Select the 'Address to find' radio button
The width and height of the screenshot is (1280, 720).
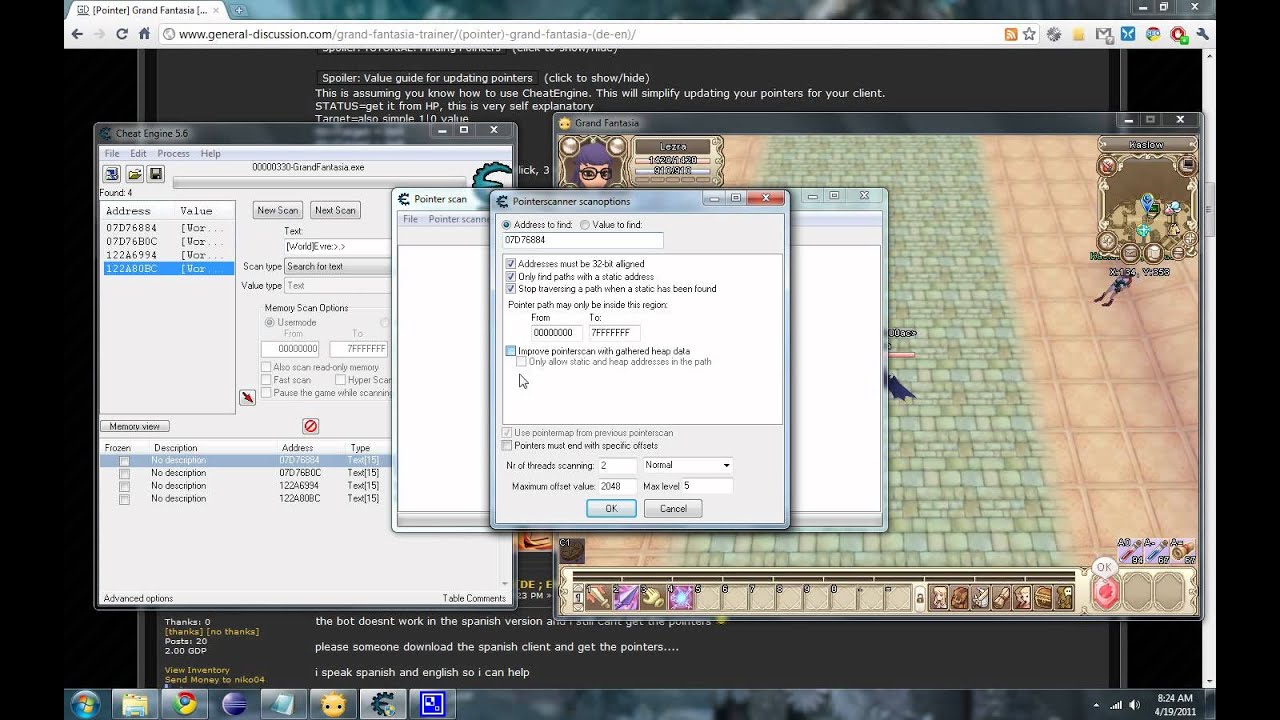point(507,225)
